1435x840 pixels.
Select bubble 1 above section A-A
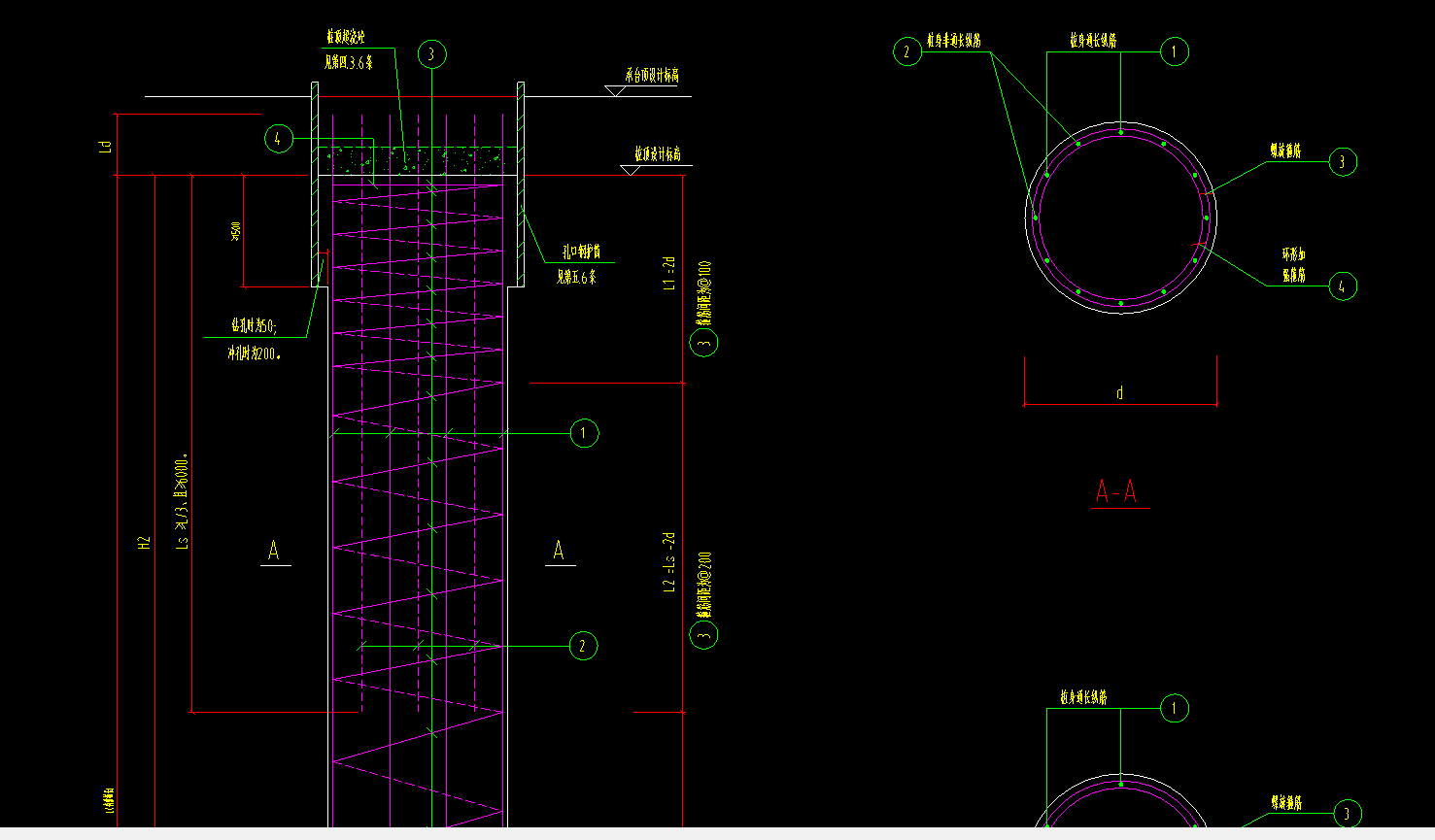1175,51
